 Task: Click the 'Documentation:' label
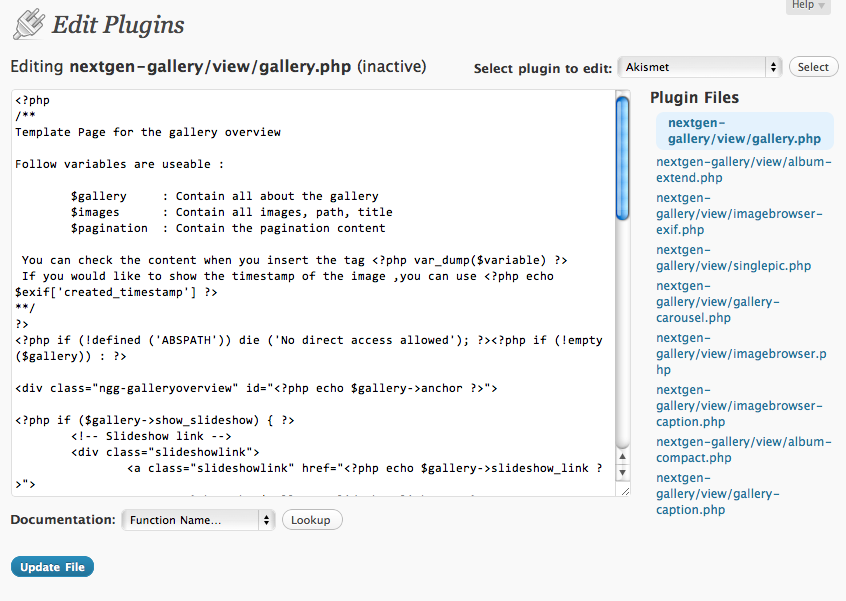[63, 520]
